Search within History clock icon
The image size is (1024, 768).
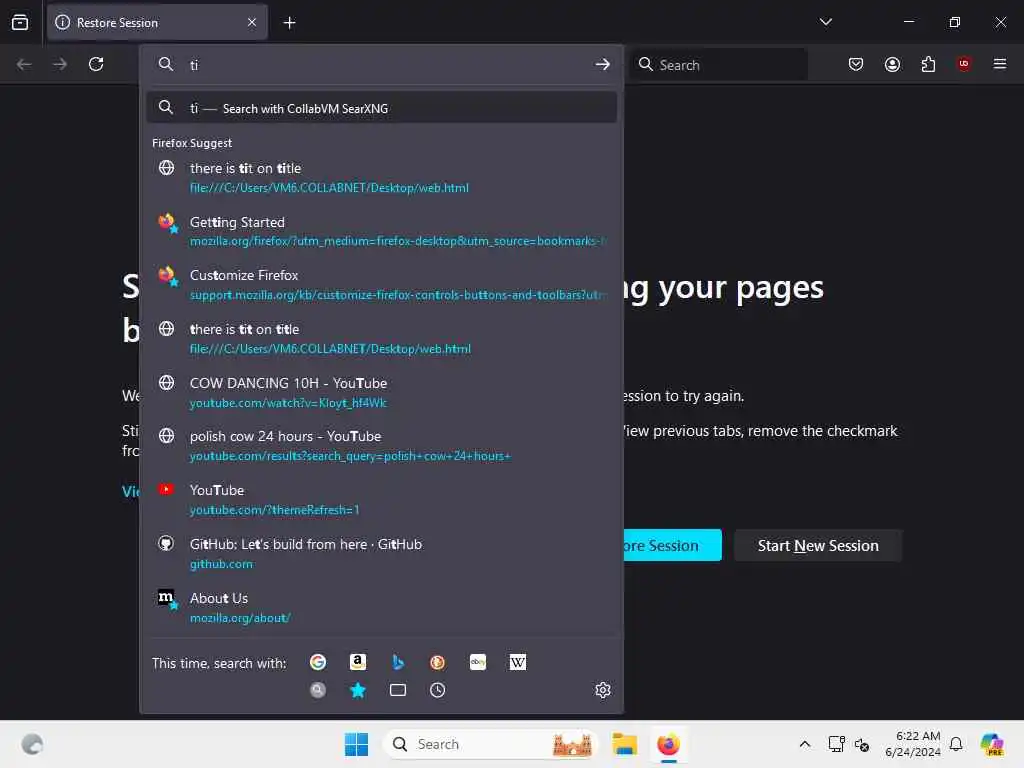pyautogui.click(x=438, y=690)
